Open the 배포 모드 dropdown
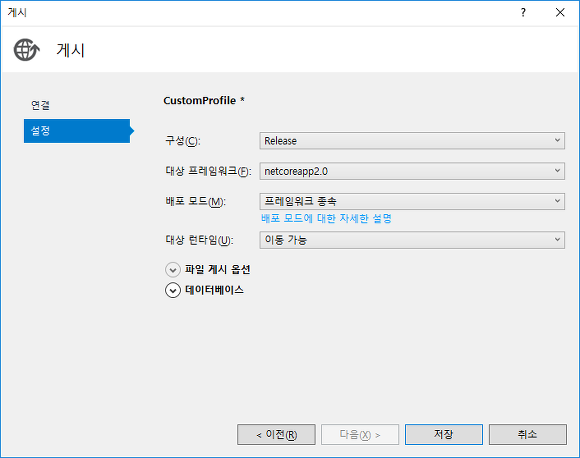580x458 pixels. tap(412, 201)
